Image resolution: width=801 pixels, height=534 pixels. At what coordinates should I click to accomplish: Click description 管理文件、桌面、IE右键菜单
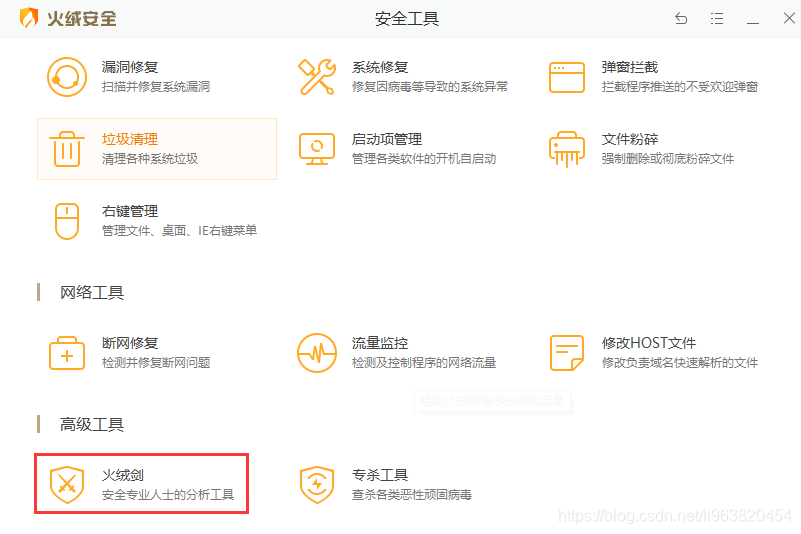tap(179, 231)
